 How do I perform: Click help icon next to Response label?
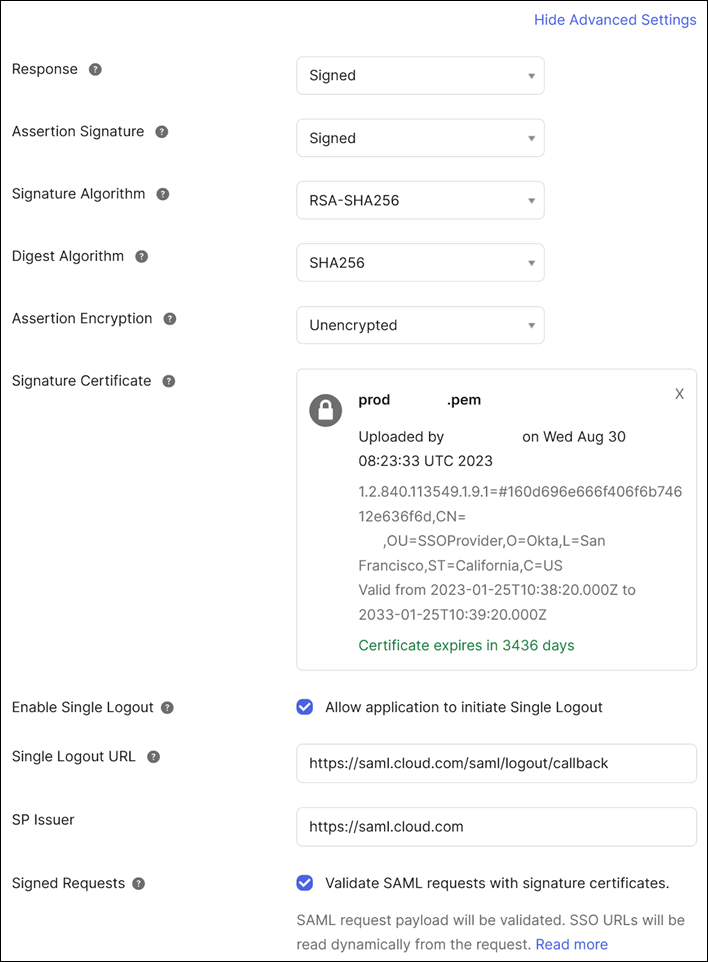(x=95, y=70)
